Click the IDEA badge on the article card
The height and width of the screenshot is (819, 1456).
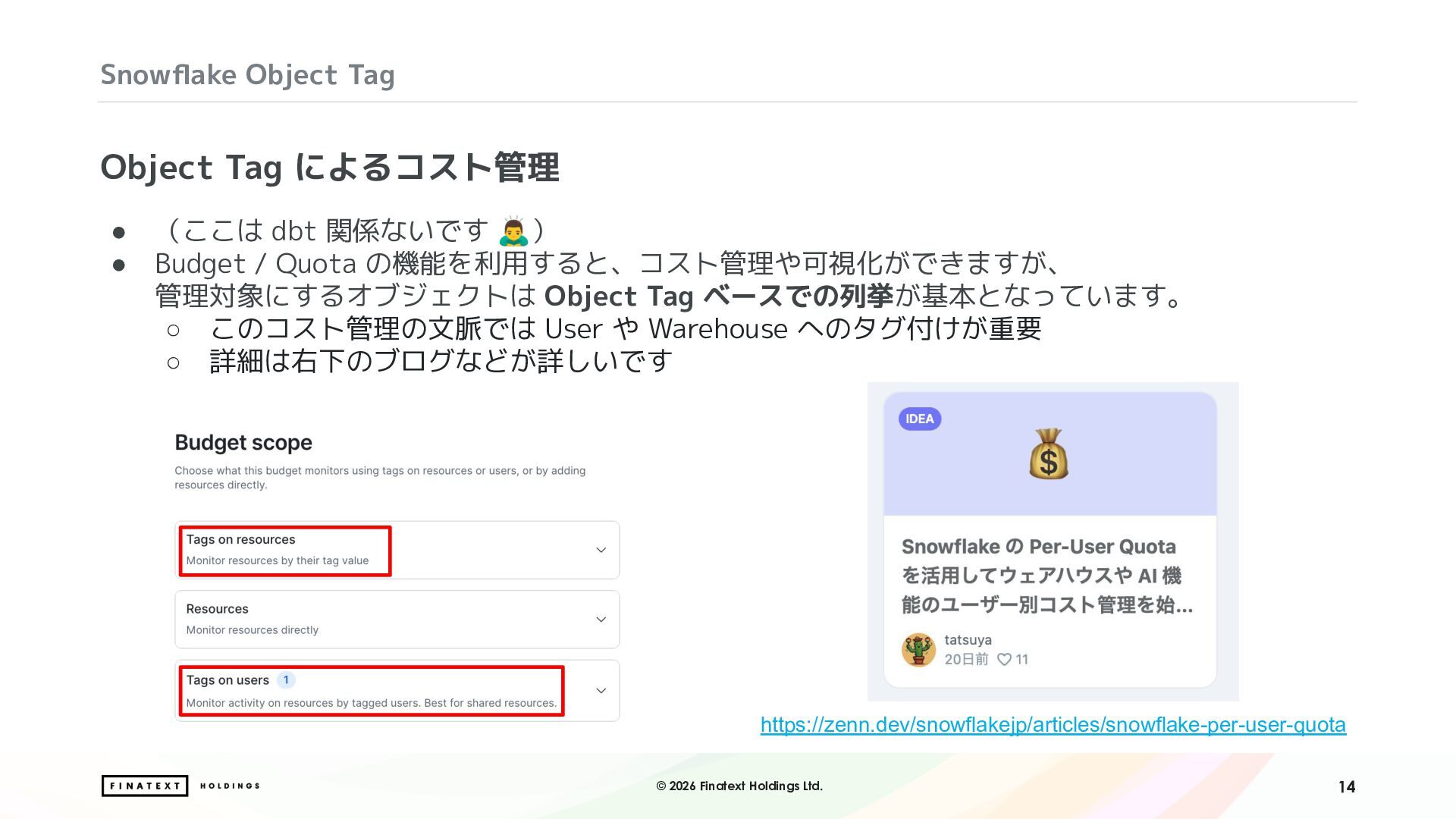point(920,419)
